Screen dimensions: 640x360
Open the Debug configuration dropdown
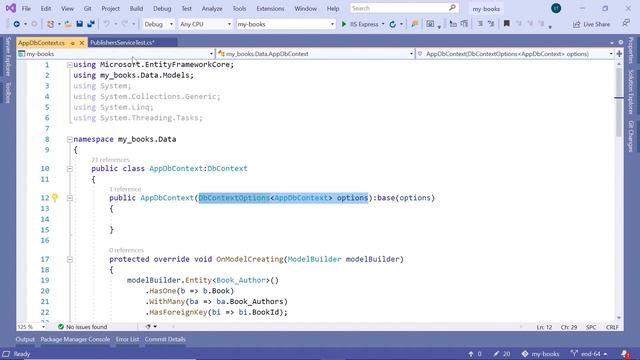(159, 24)
